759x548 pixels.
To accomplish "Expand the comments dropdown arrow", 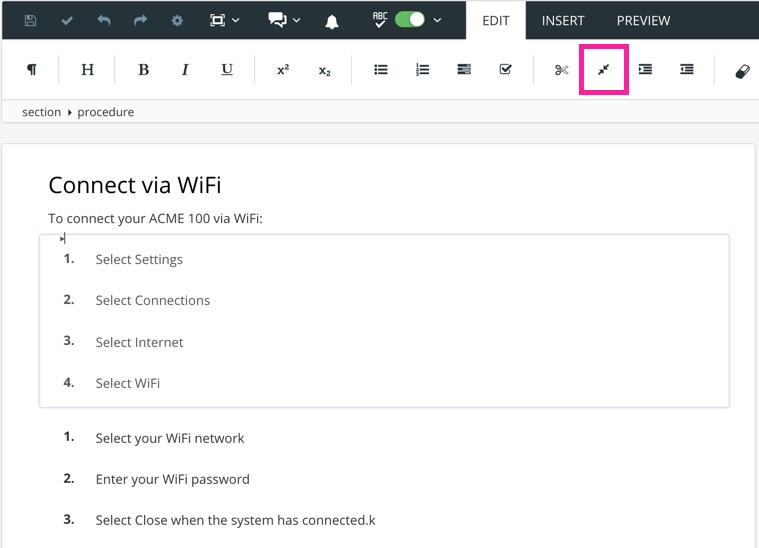I will 297,20.
